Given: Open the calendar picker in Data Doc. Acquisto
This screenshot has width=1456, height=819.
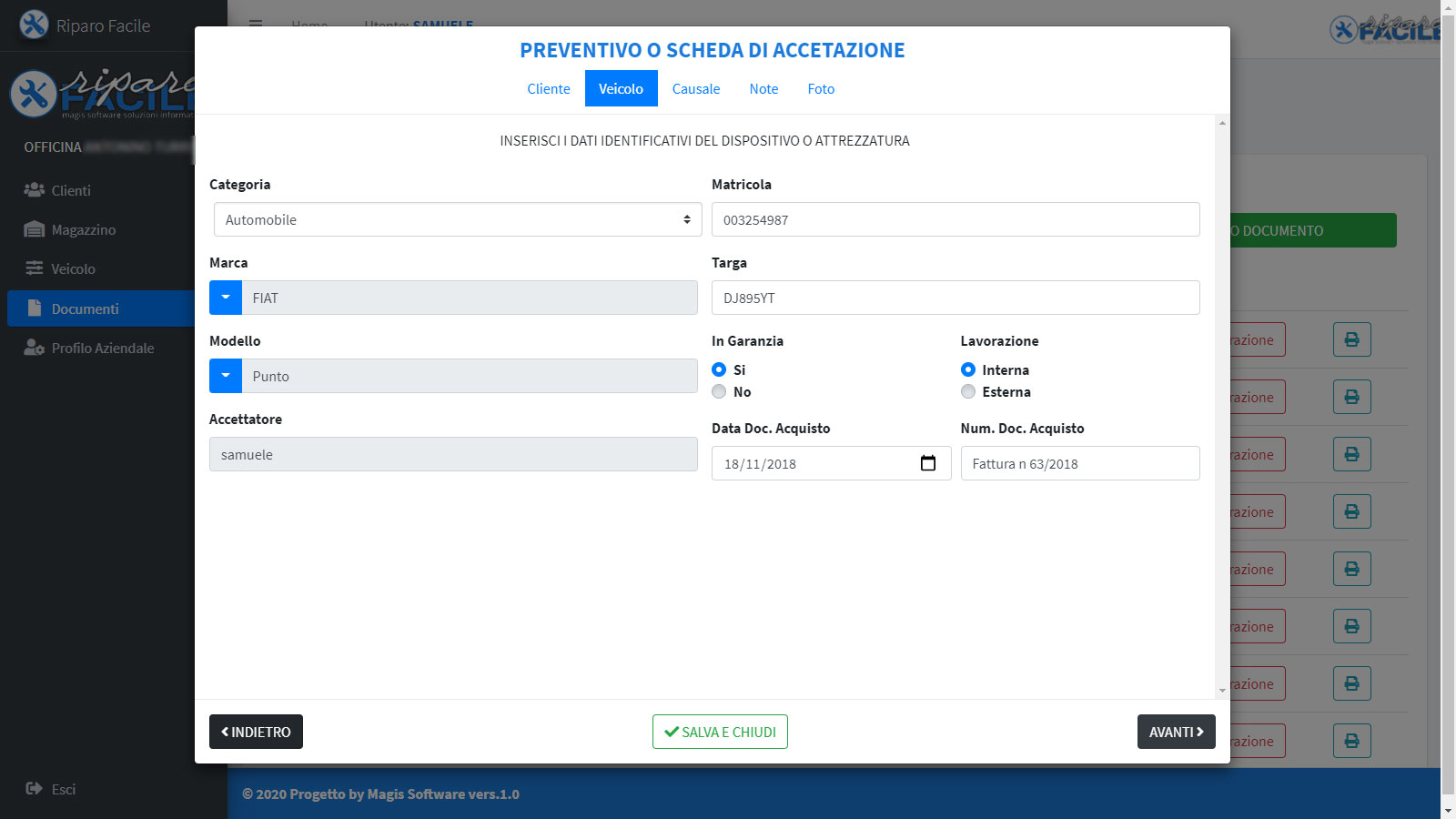Looking at the screenshot, I should click(928, 463).
